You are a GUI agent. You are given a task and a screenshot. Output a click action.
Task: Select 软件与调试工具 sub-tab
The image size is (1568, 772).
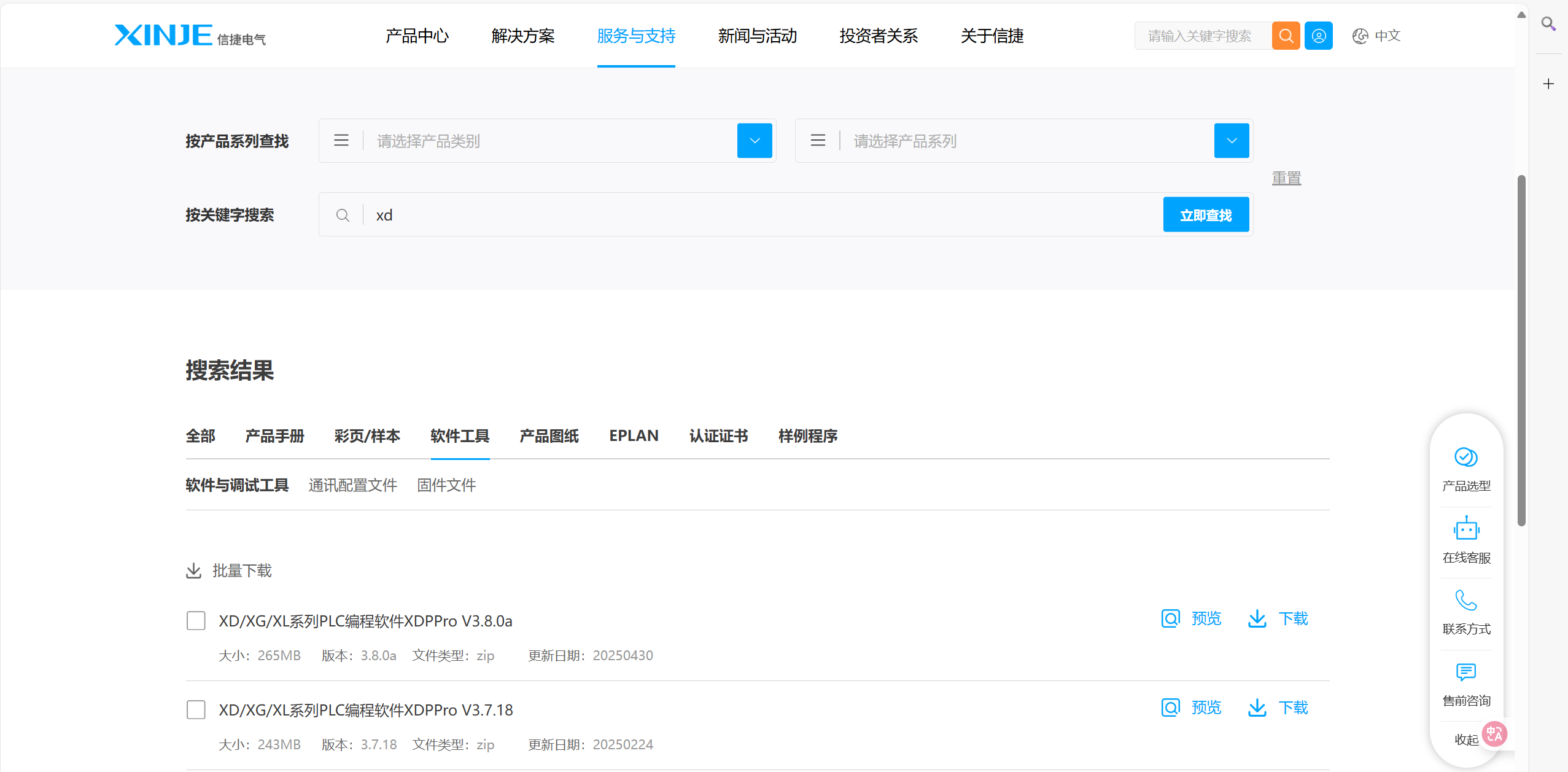(x=237, y=485)
